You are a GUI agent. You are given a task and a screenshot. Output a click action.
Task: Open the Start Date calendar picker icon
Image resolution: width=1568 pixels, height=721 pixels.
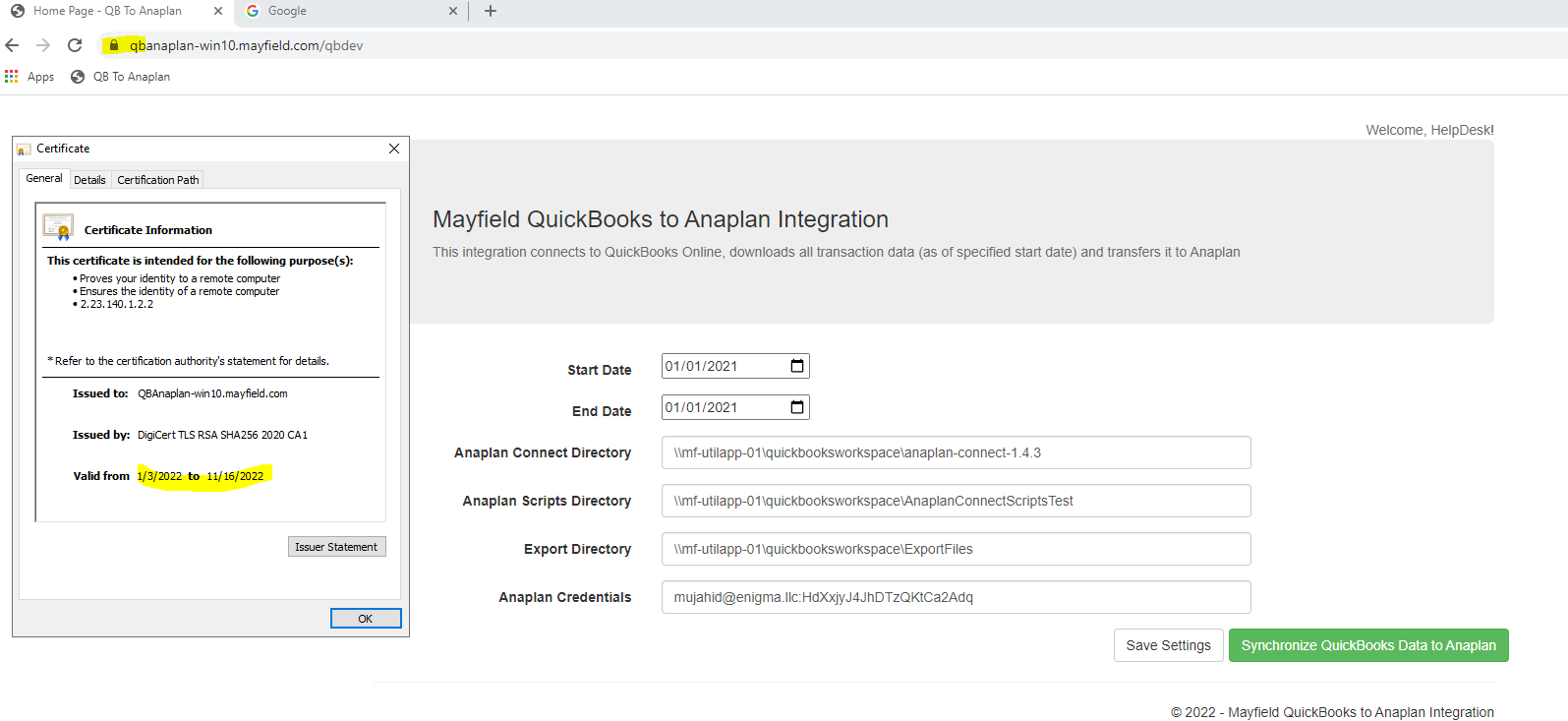[x=797, y=366]
